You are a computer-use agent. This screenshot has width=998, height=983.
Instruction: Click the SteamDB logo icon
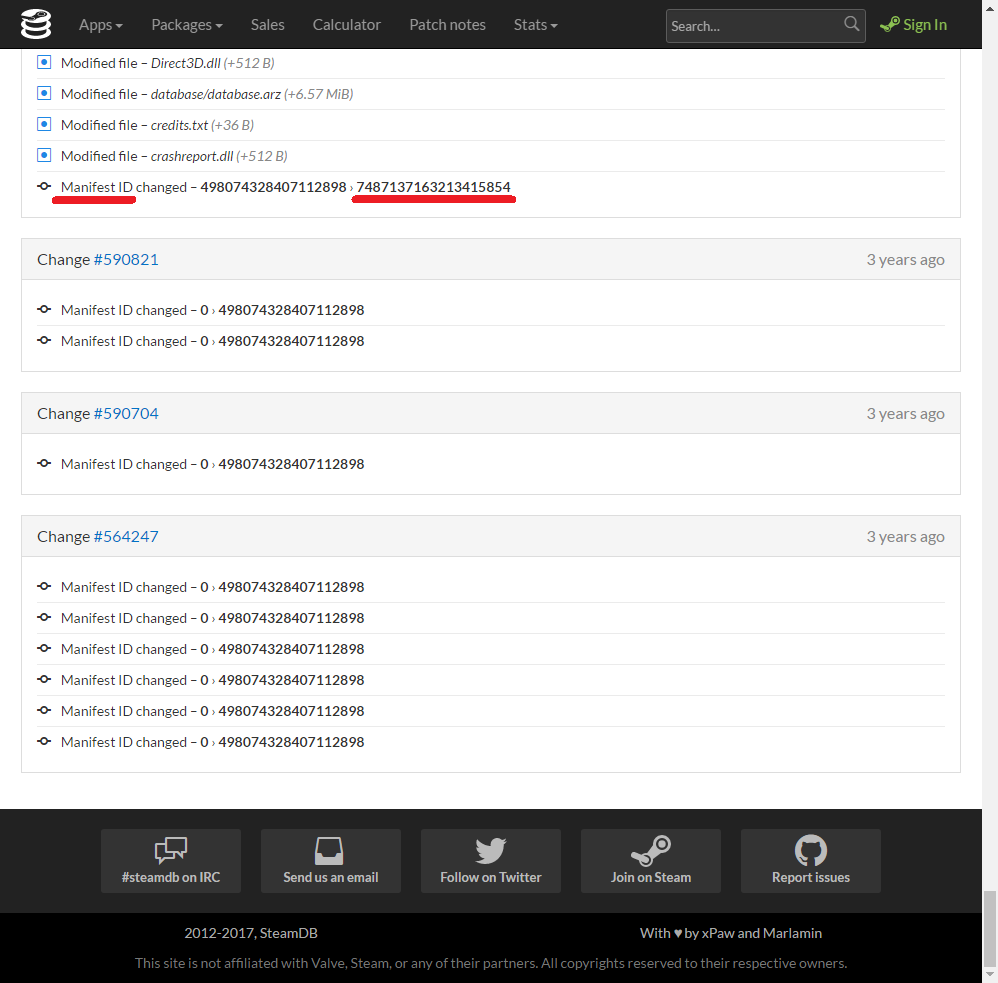[35, 24]
